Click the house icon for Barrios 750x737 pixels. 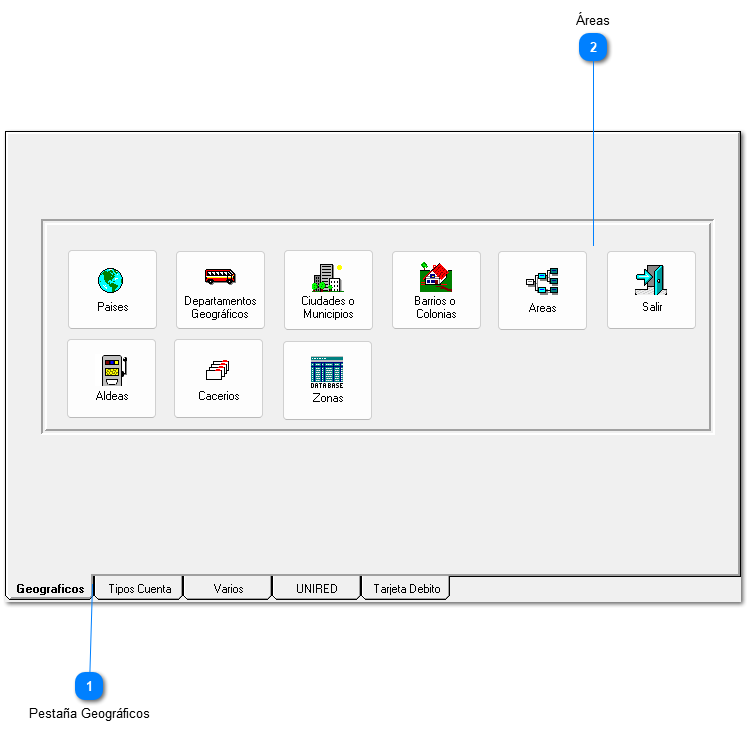point(436,277)
